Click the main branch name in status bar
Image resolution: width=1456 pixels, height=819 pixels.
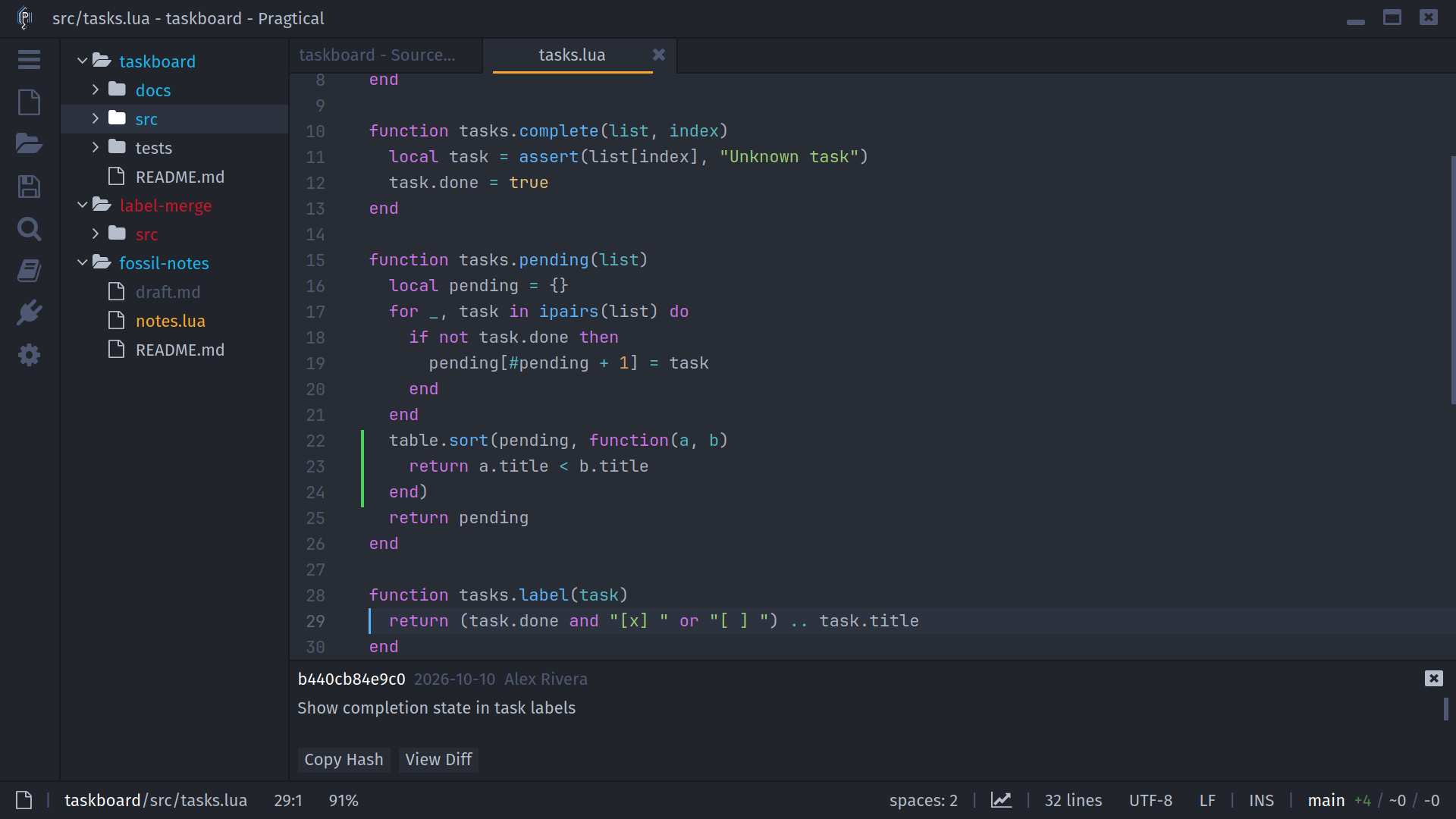[x=1326, y=800]
